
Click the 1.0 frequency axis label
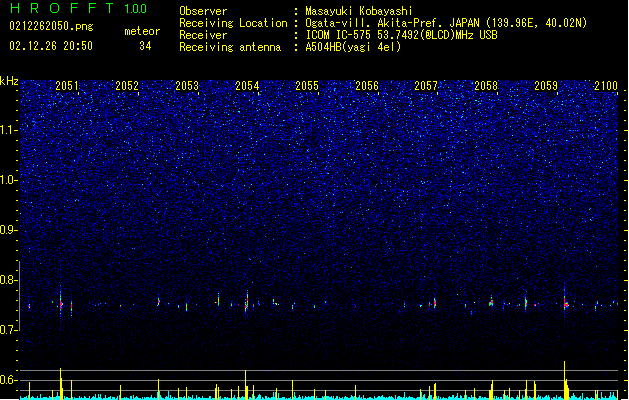[x=8, y=180]
